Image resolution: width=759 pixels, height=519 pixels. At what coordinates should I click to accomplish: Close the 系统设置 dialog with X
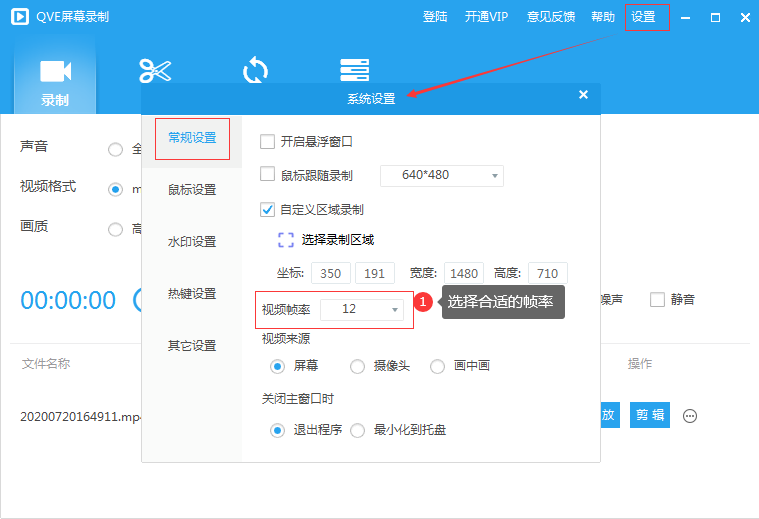tap(583, 95)
